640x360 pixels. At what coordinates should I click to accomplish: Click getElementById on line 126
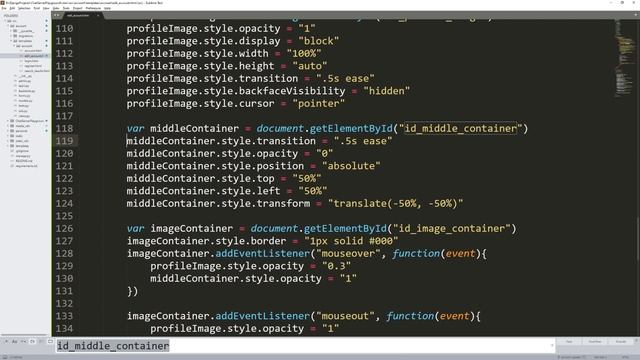pyautogui.click(x=345, y=229)
